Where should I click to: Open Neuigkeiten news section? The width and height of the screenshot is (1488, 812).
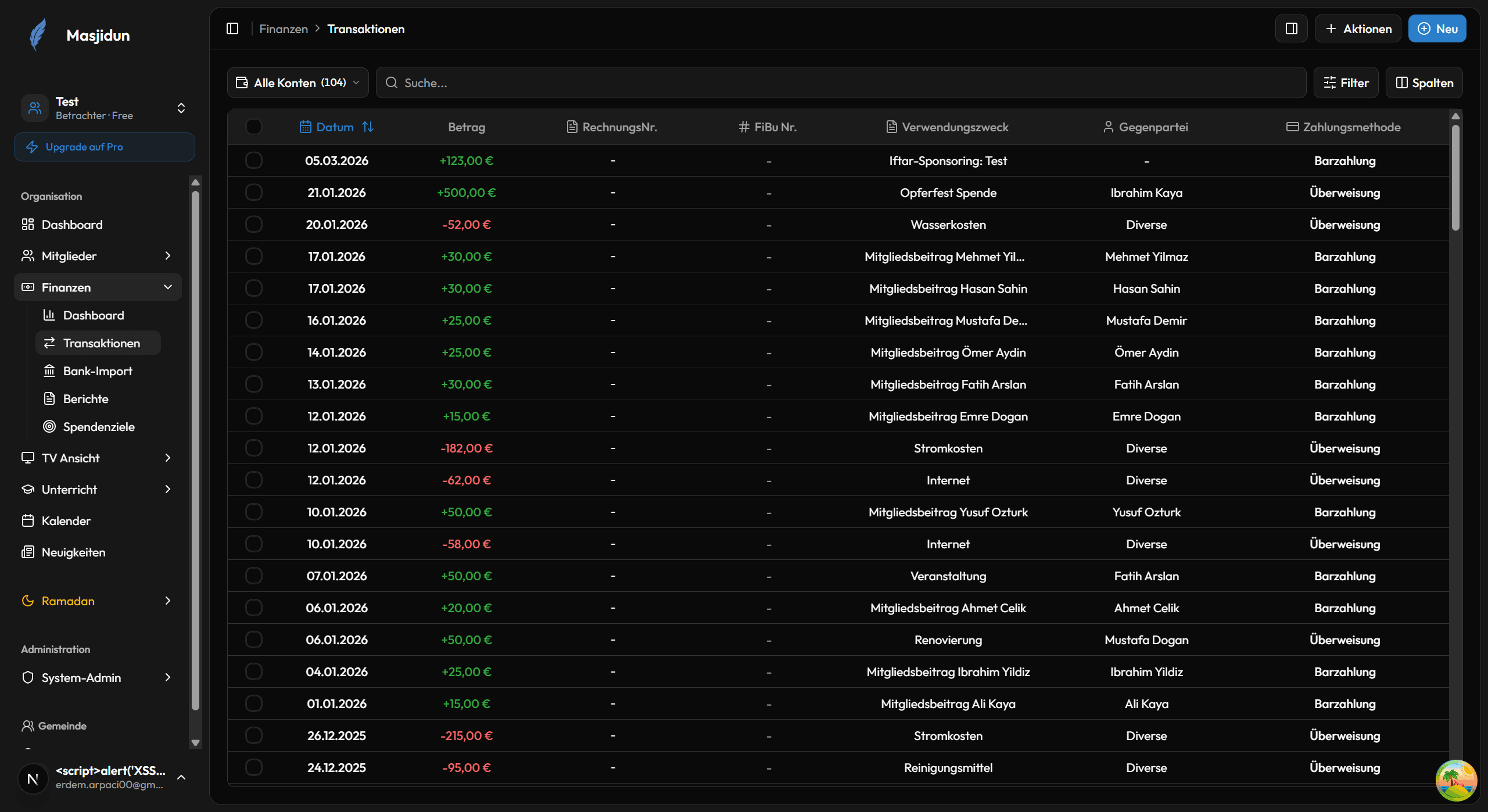tap(73, 552)
